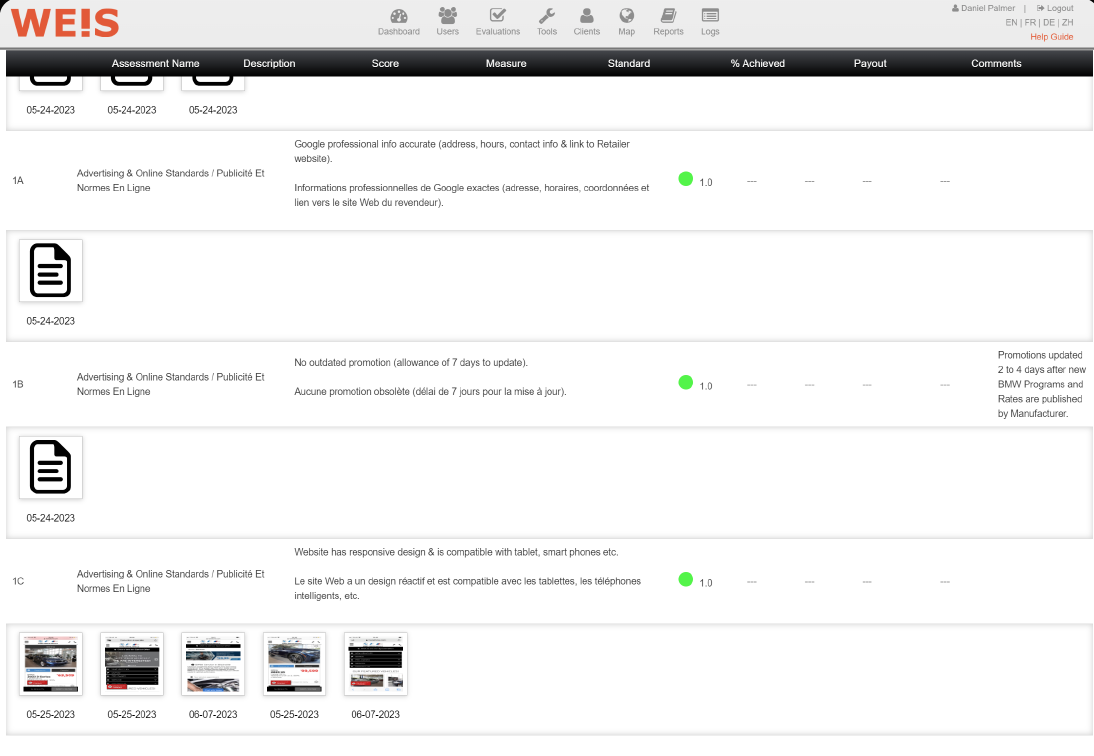The height and width of the screenshot is (756, 1094).
Task: Switch language to FR
Action: [x=1030, y=22]
